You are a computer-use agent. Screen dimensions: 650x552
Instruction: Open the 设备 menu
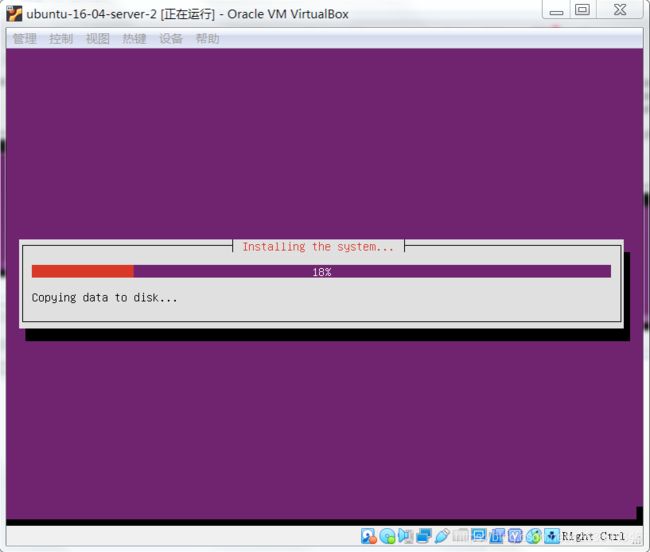(171, 39)
